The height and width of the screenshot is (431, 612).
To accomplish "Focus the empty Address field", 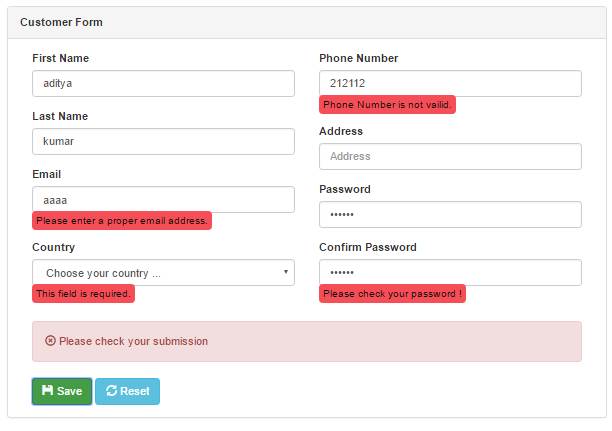I will click(x=450, y=156).
